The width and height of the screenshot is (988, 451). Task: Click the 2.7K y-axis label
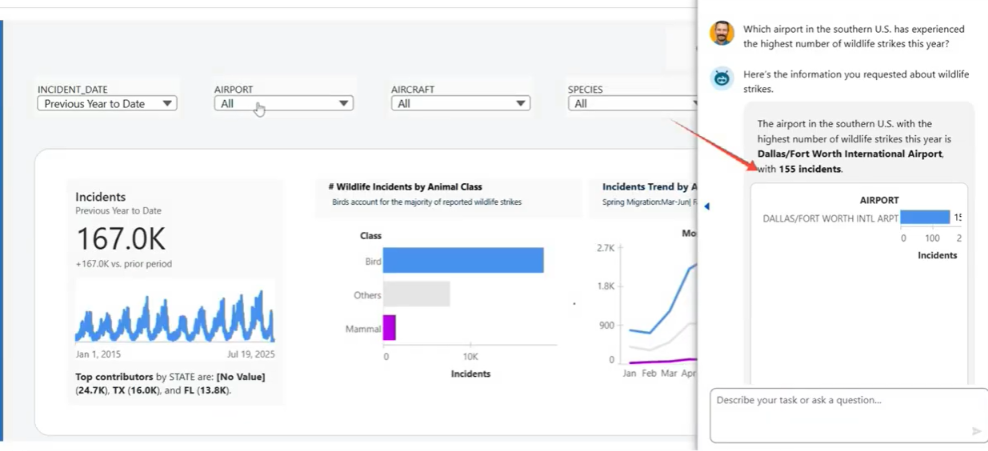click(605, 248)
